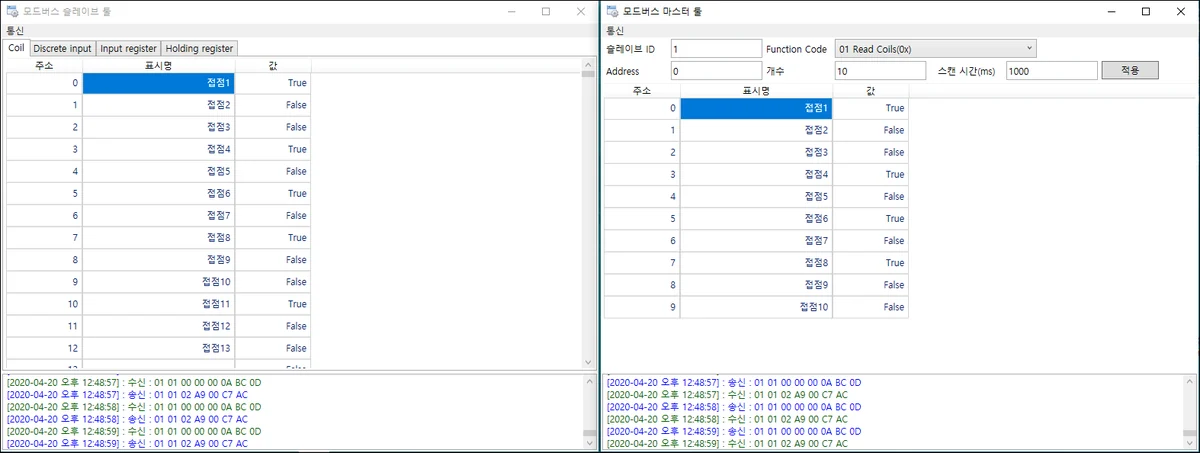Click the 적용 apply button
The image size is (1200, 453).
click(1130, 71)
